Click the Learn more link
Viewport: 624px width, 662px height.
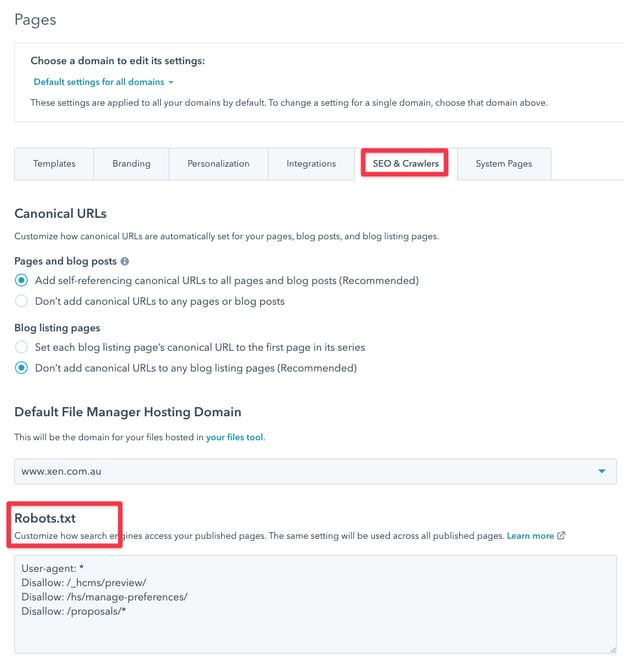point(530,536)
